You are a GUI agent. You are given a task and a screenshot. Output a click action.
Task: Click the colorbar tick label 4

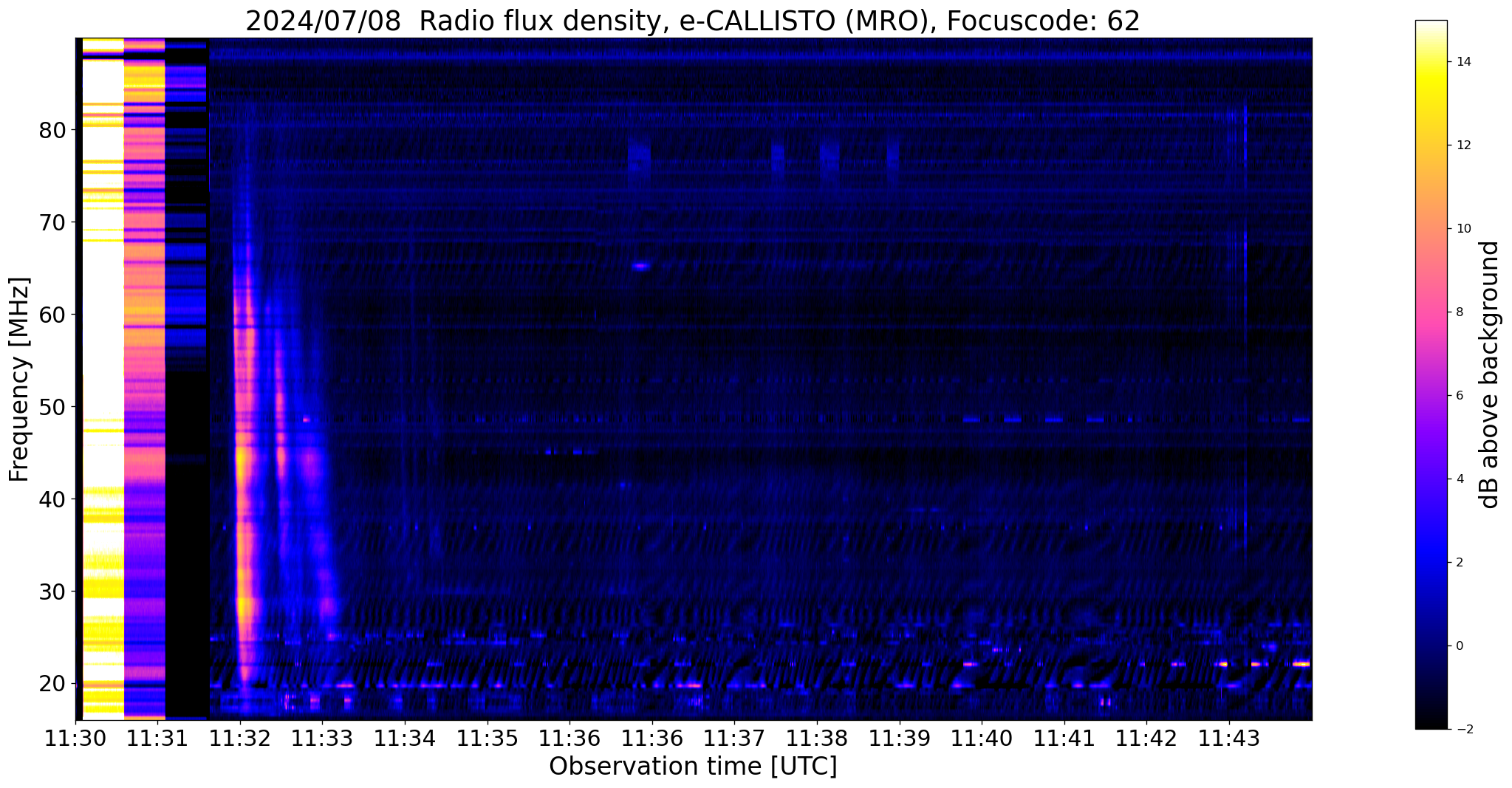[1459, 479]
